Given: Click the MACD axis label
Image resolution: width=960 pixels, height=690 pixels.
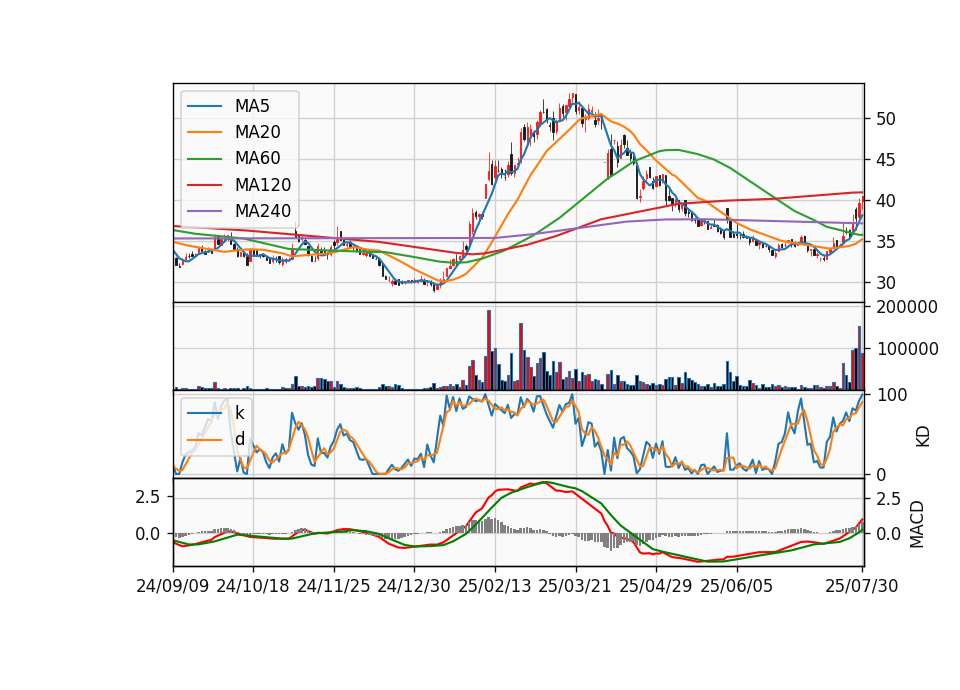Looking at the screenshot, I should pos(917,524).
